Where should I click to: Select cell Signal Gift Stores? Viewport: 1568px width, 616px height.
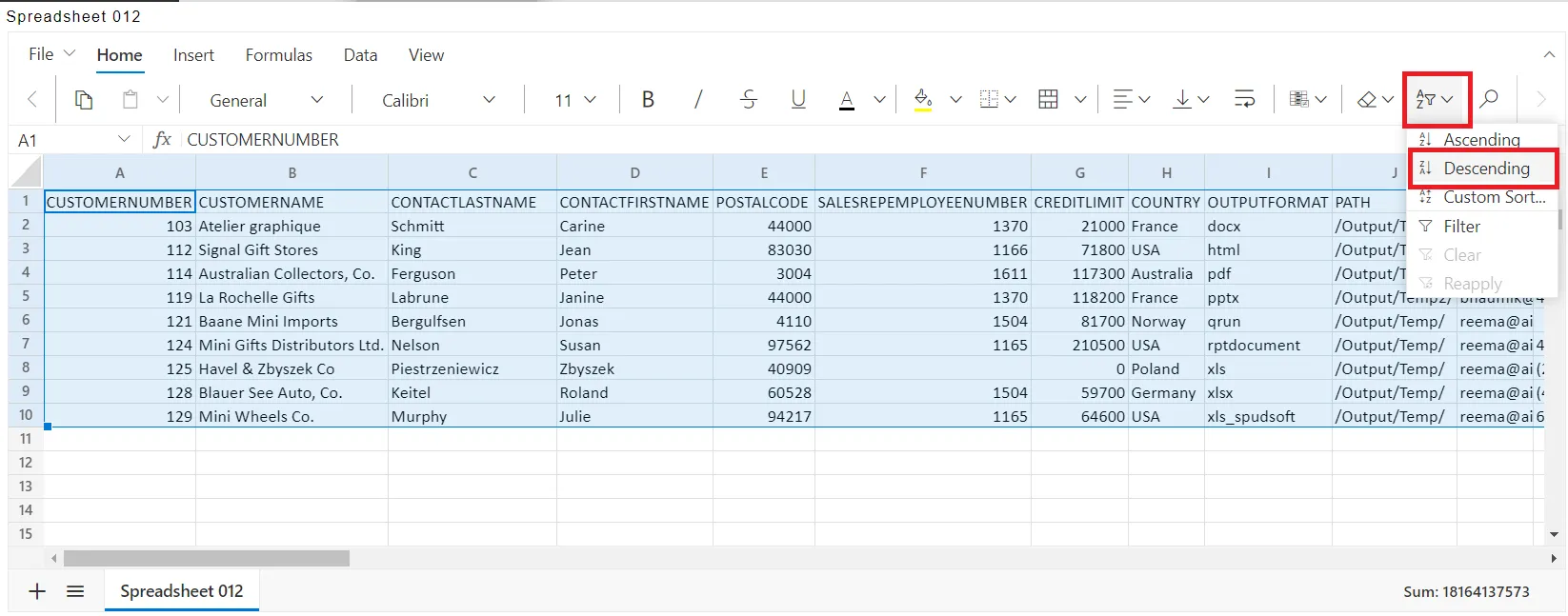[x=291, y=249]
